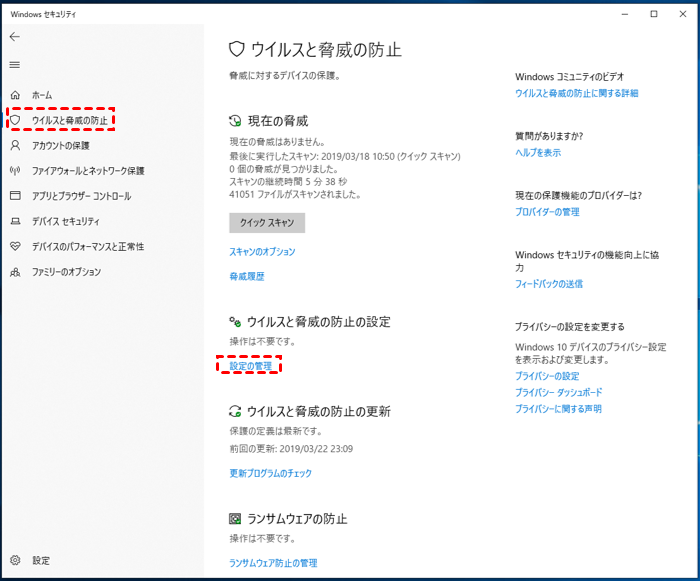The image size is (700, 581).
Task: Click the 現在の脅威 scan history icon
Action: click(235, 121)
